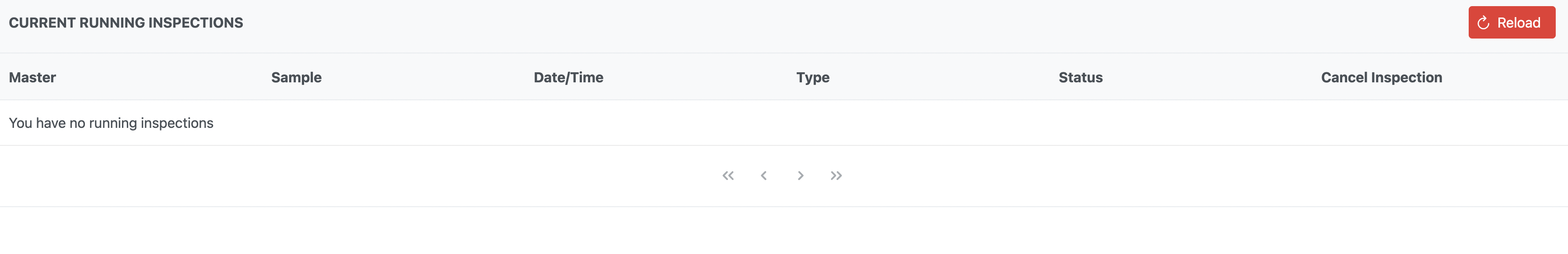Image resolution: width=1568 pixels, height=254 pixels.
Task: Click the word 'CURRENT' in the panel title
Action: 42,23
